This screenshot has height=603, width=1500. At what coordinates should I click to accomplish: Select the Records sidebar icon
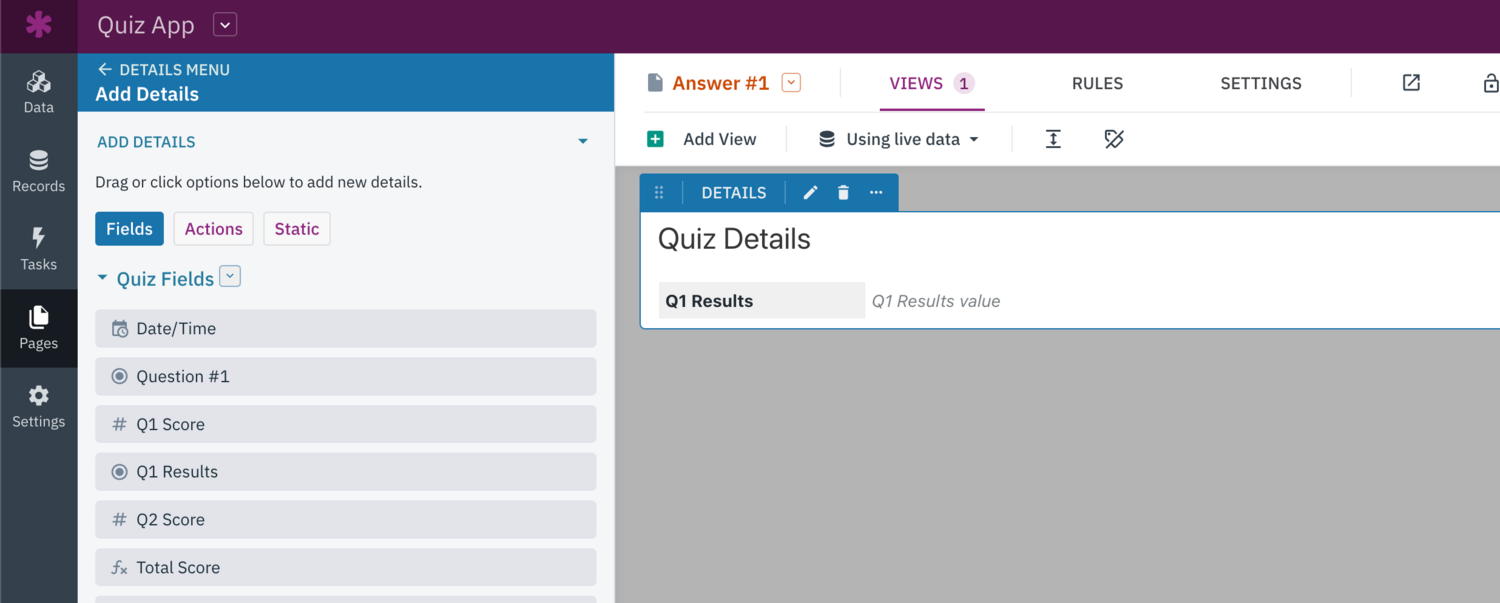(38, 170)
